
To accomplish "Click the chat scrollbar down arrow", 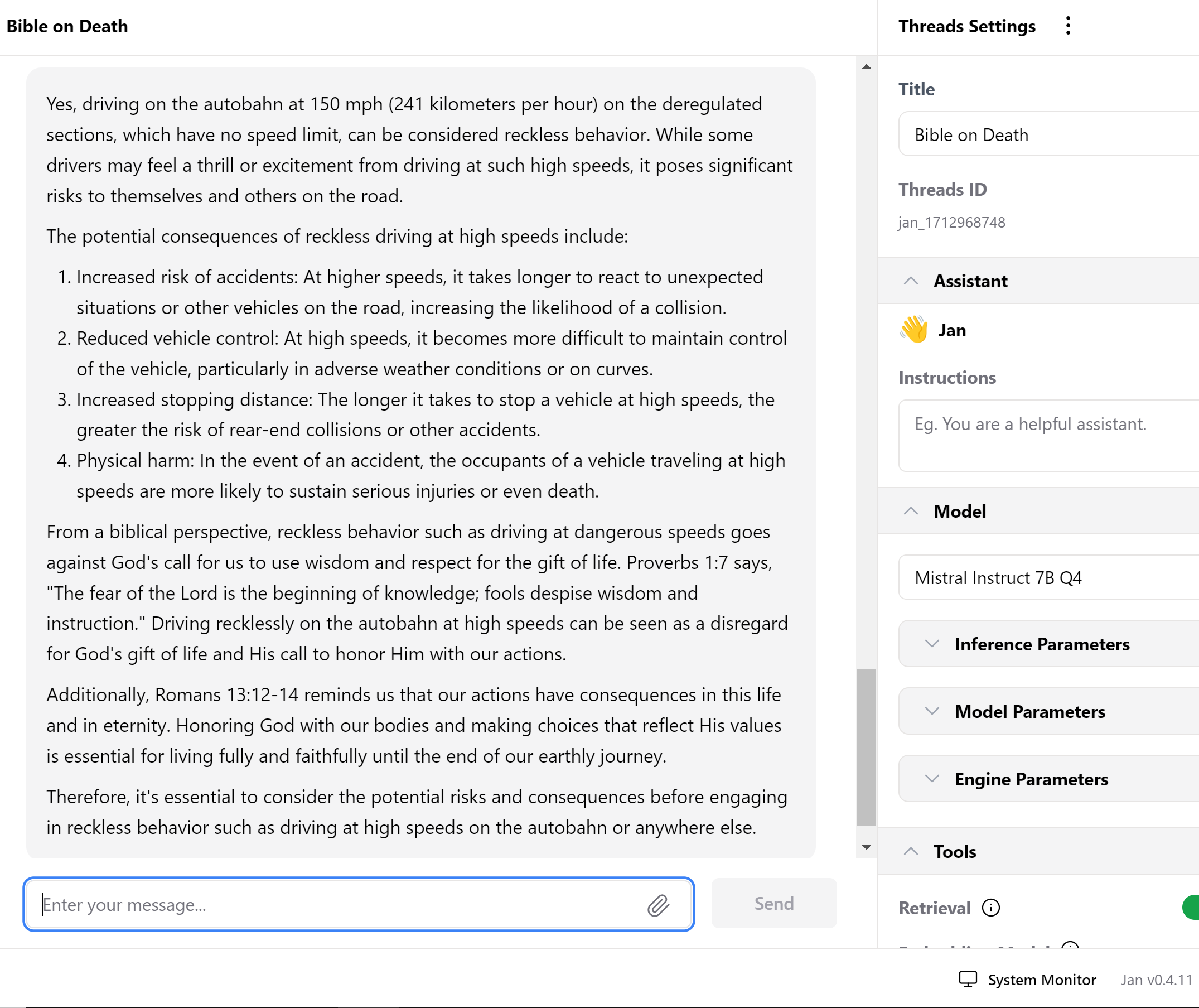I will coord(867,847).
